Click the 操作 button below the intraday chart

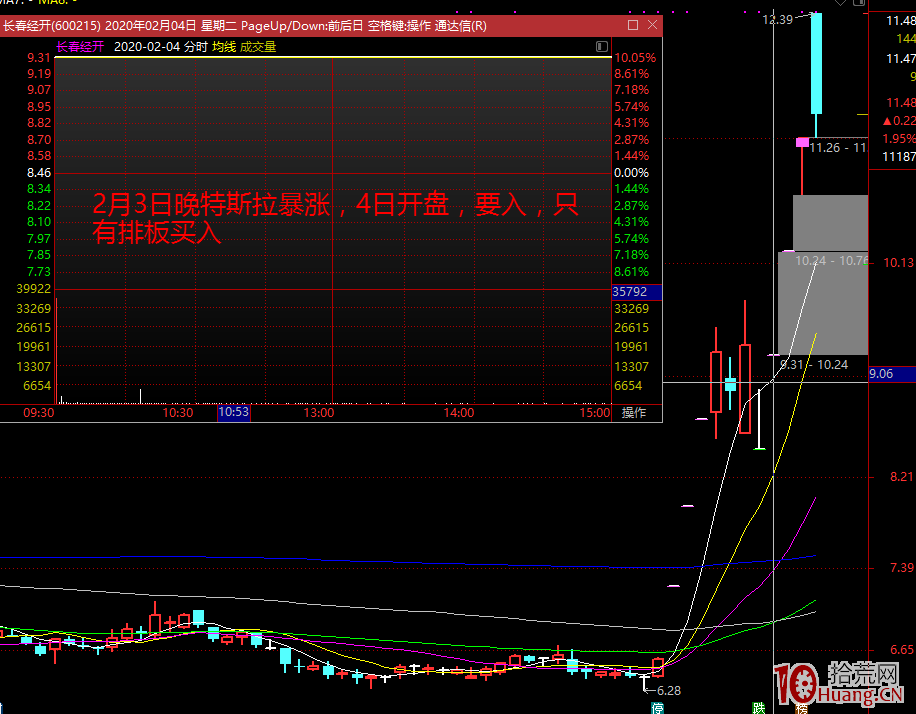point(634,413)
